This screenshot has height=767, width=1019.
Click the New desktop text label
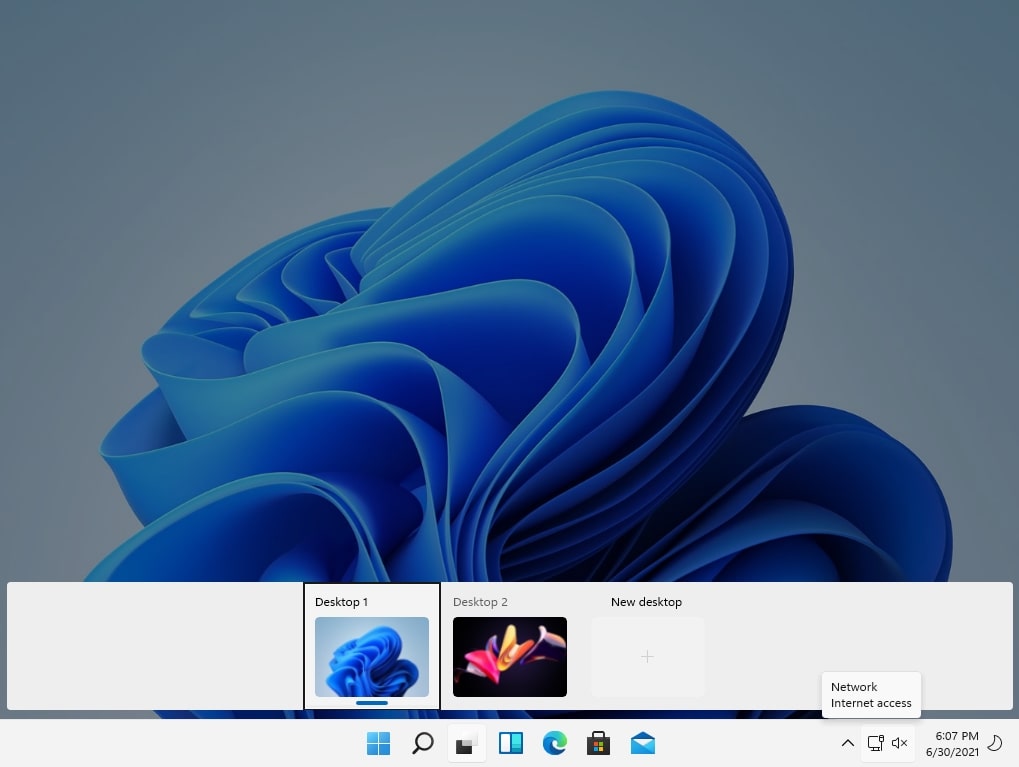pos(646,602)
